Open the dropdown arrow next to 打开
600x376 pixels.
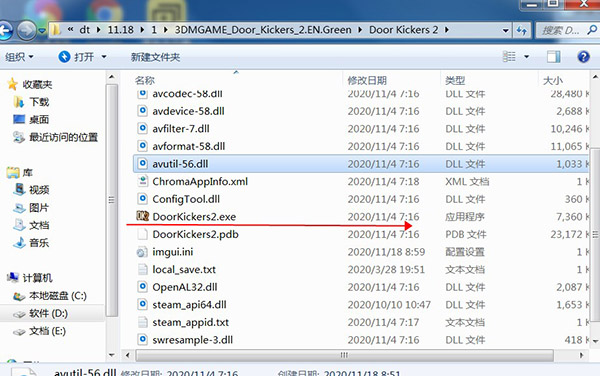tap(104, 57)
